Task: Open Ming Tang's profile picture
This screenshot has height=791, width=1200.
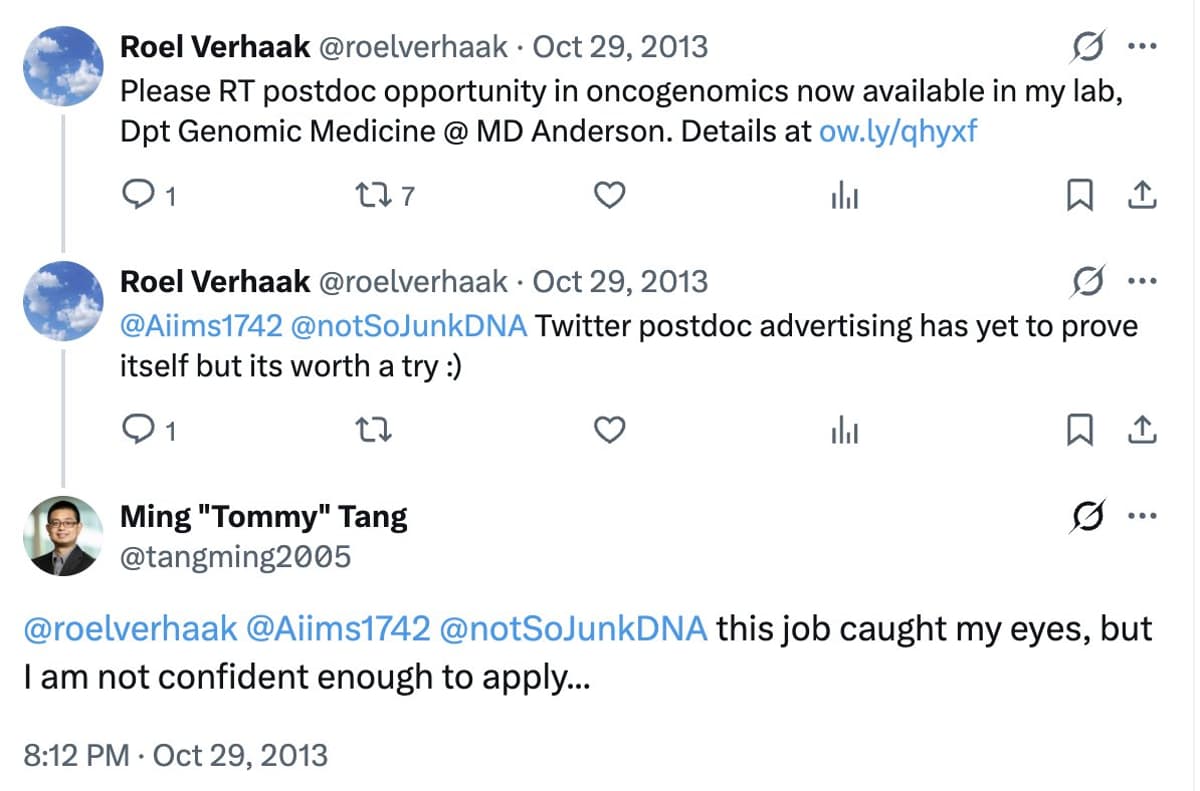Action: (62, 535)
